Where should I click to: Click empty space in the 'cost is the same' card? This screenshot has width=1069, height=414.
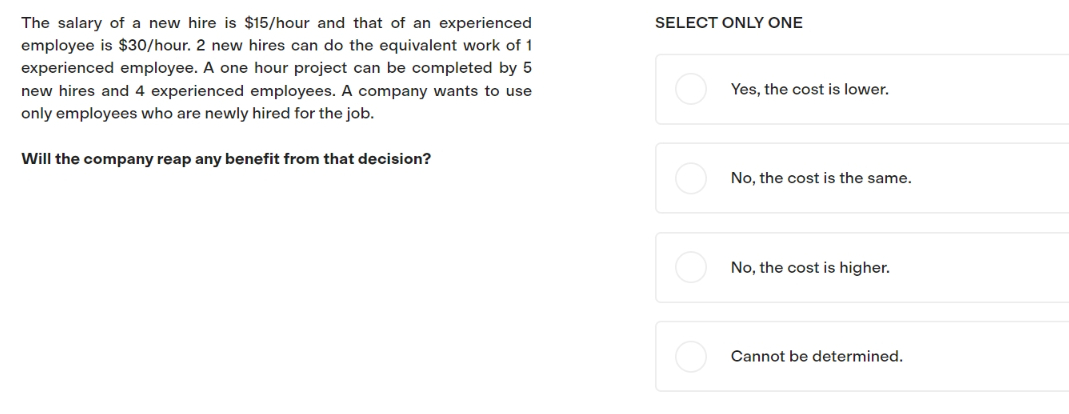pyautogui.click(x=989, y=178)
